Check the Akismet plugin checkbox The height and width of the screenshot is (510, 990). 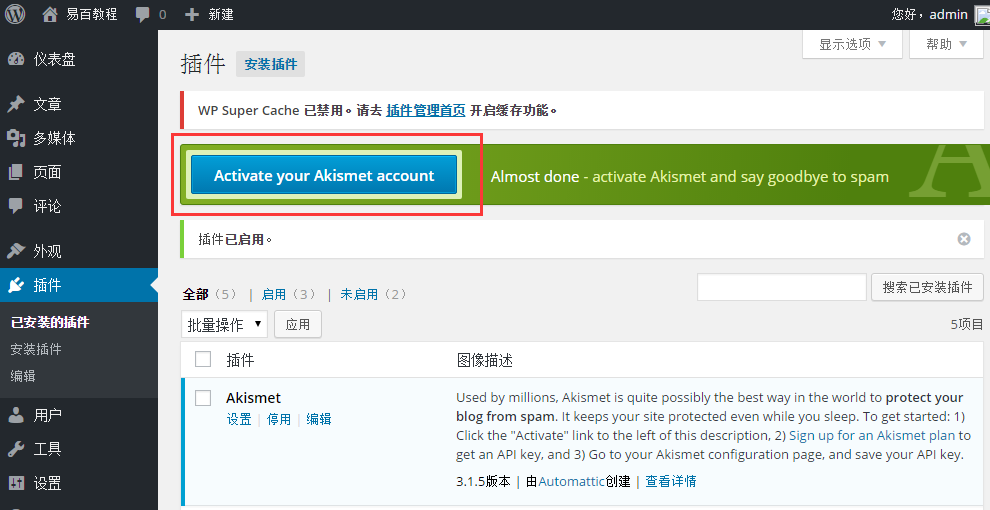[x=203, y=398]
